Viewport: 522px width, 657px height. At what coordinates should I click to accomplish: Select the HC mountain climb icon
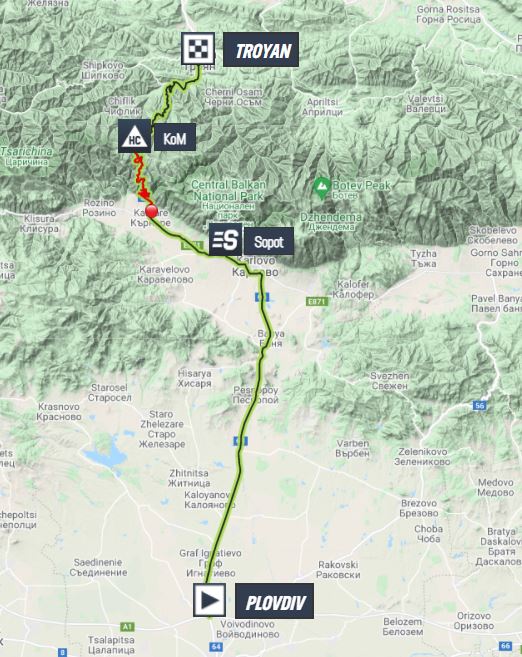[x=134, y=137]
